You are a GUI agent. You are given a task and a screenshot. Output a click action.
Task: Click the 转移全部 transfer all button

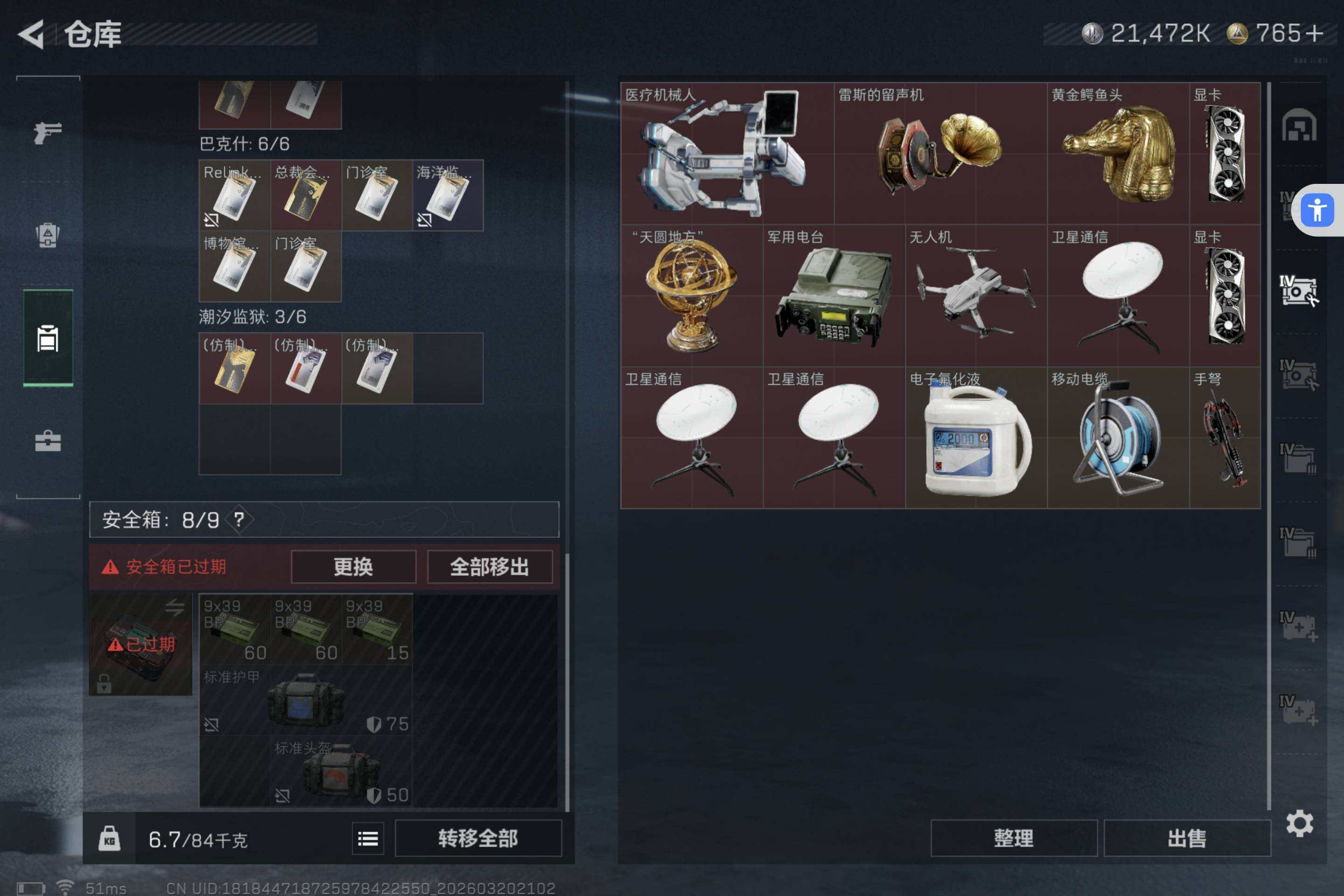tap(478, 838)
